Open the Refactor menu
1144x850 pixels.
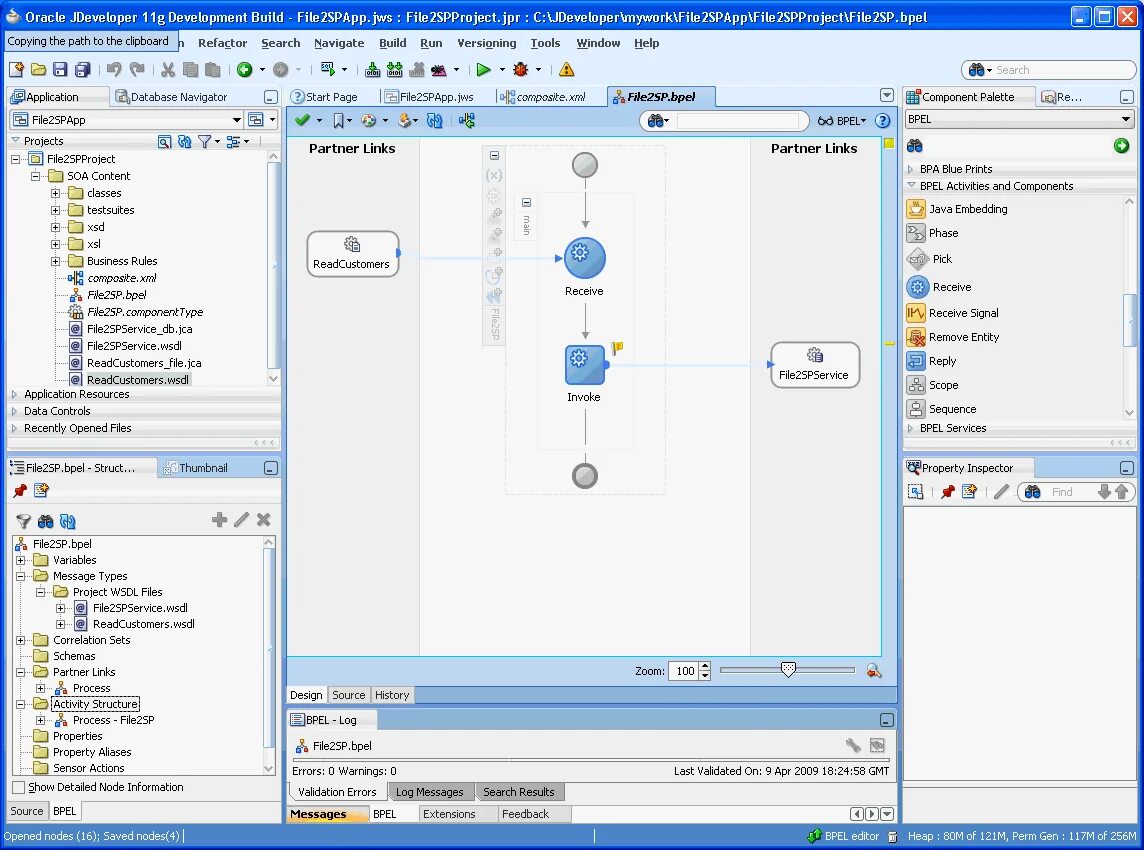[x=223, y=43]
